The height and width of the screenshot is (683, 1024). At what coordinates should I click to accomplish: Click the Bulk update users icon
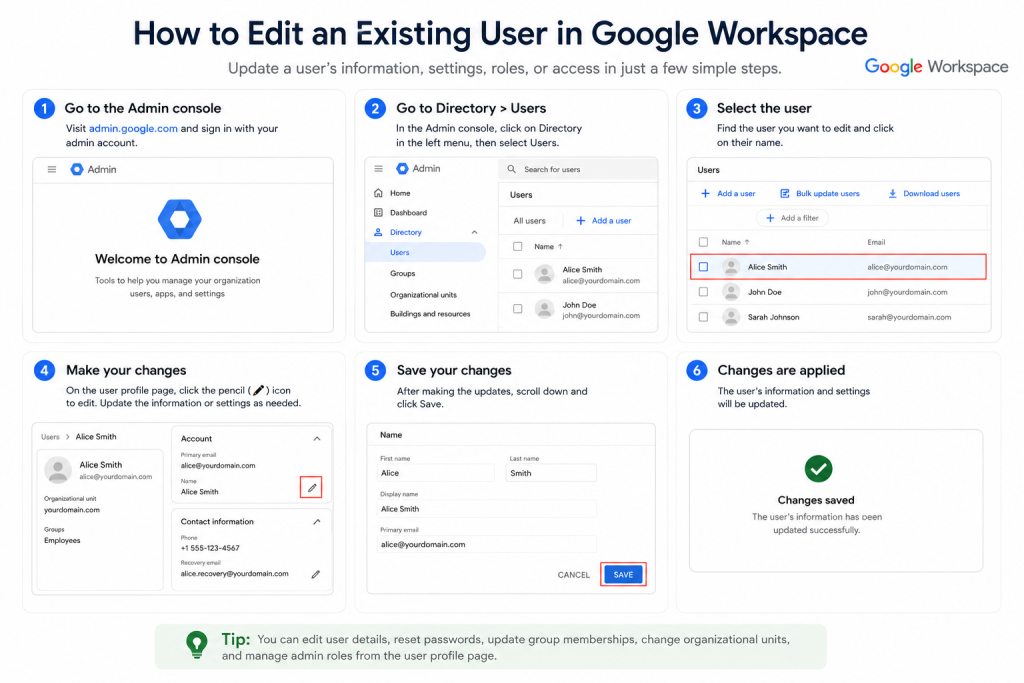(x=785, y=193)
